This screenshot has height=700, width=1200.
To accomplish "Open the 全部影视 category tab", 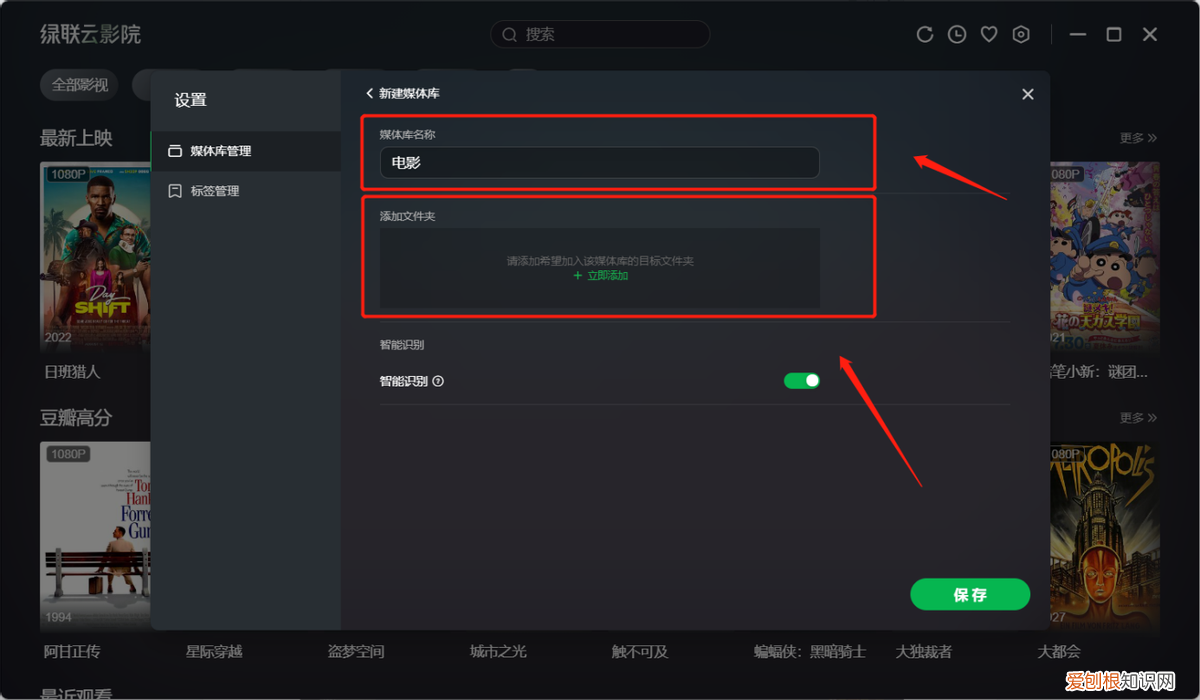I will [79, 84].
